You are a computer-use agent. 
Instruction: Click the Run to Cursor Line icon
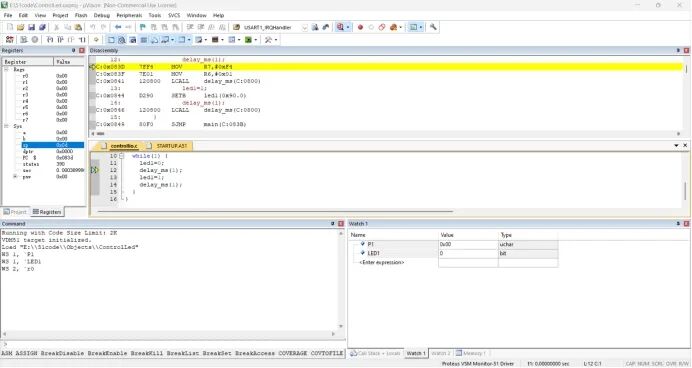(82, 40)
